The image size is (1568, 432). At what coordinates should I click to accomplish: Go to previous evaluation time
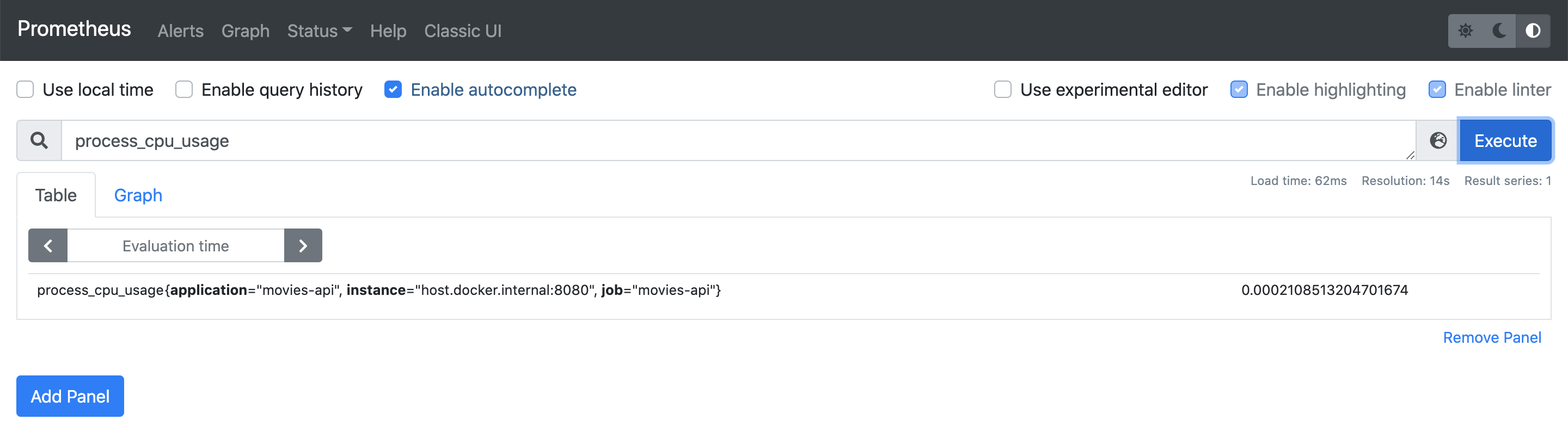point(48,246)
